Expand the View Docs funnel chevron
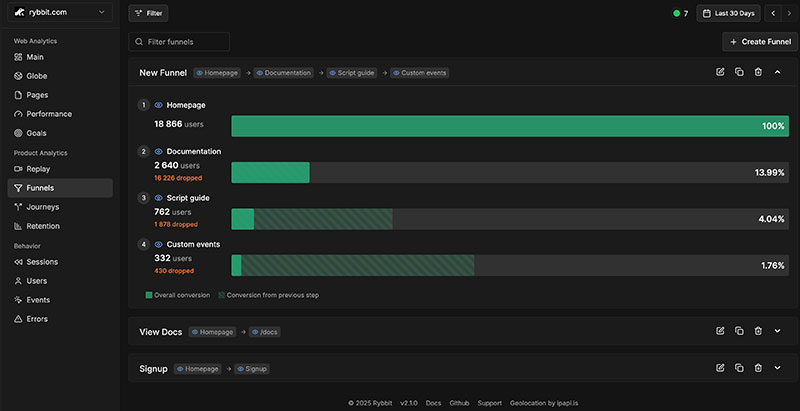This screenshot has width=800, height=411. (778, 331)
